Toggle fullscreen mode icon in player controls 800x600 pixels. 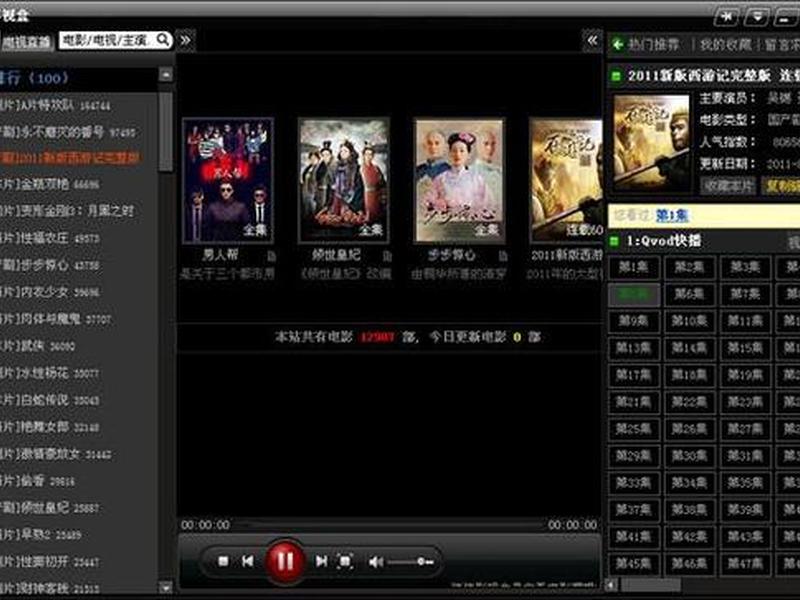345,561
